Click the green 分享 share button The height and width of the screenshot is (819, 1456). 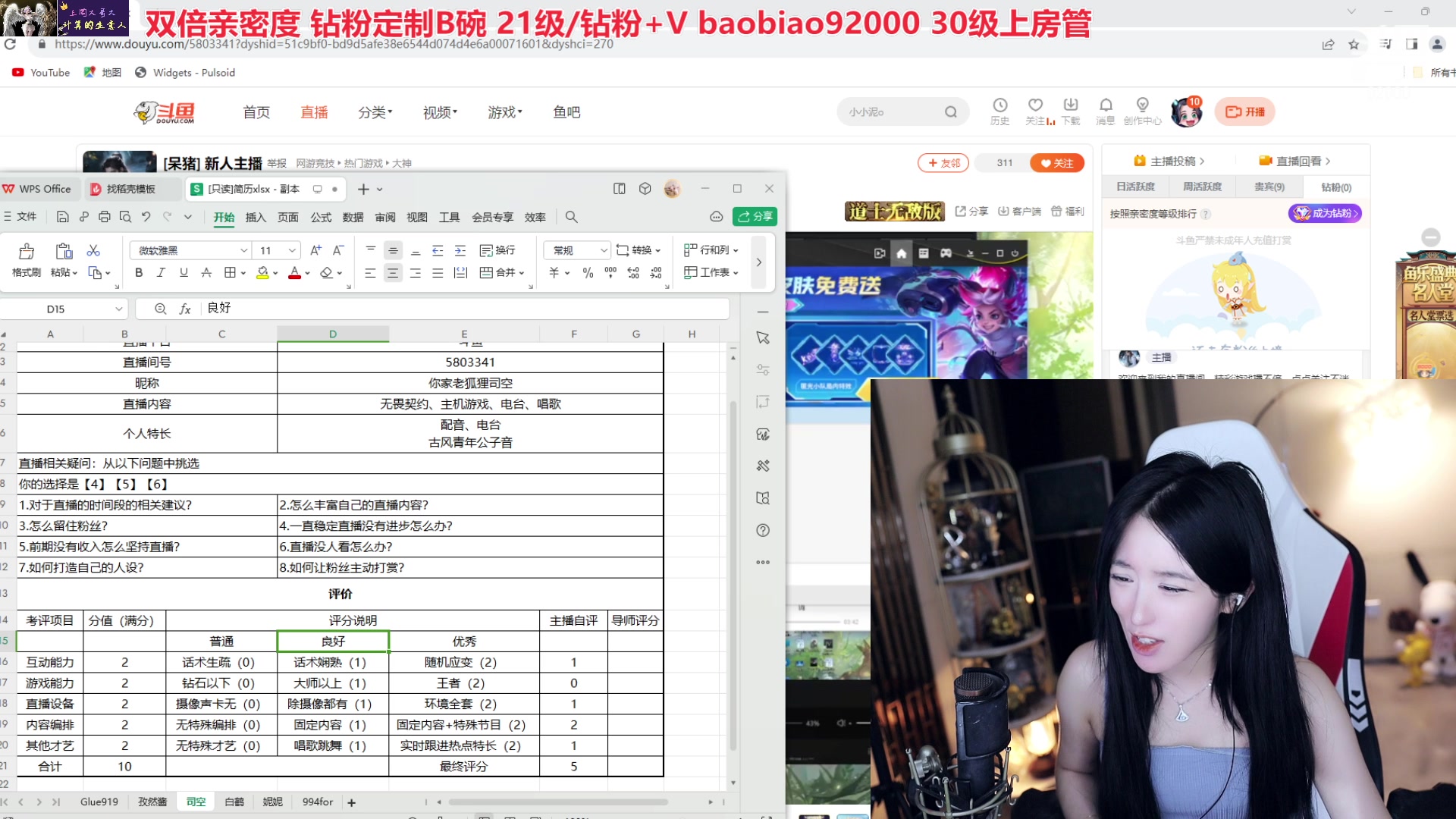755,217
